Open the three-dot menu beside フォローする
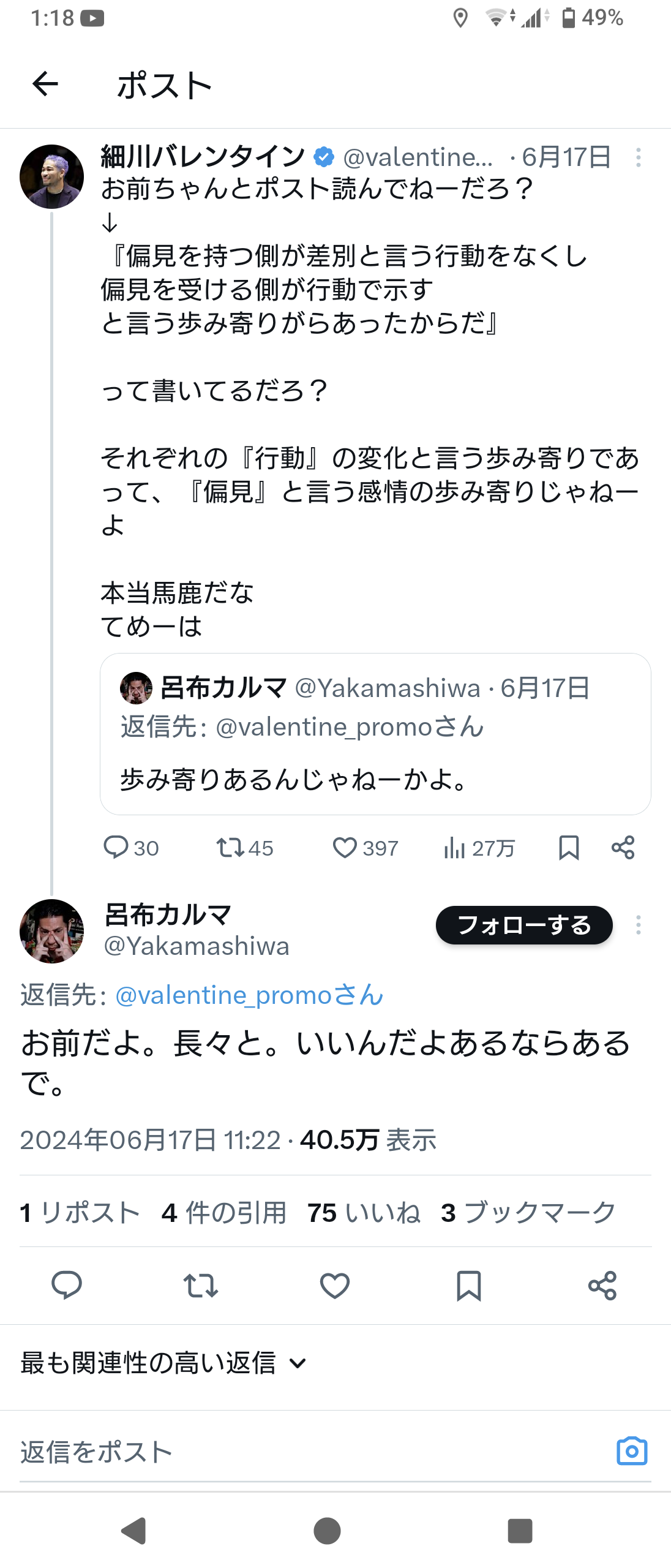671x1568 pixels. tap(638, 925)
